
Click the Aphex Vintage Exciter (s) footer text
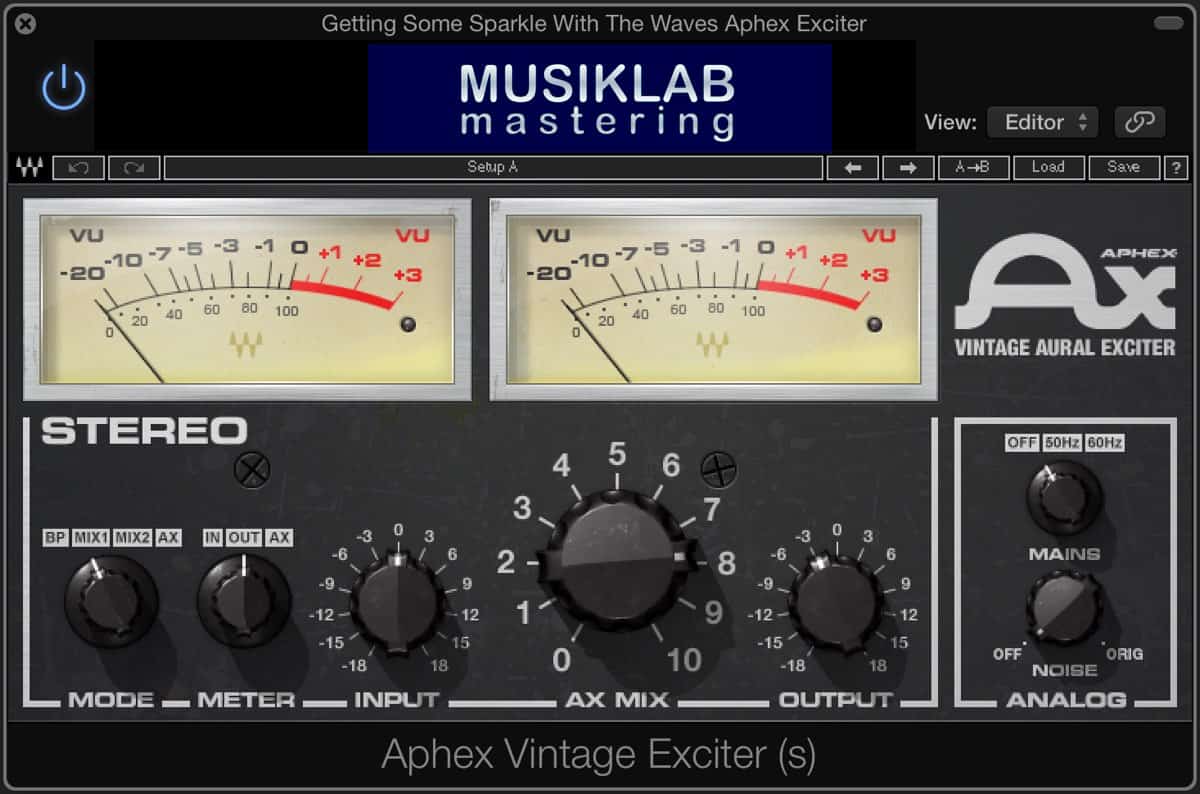point(599,755)
